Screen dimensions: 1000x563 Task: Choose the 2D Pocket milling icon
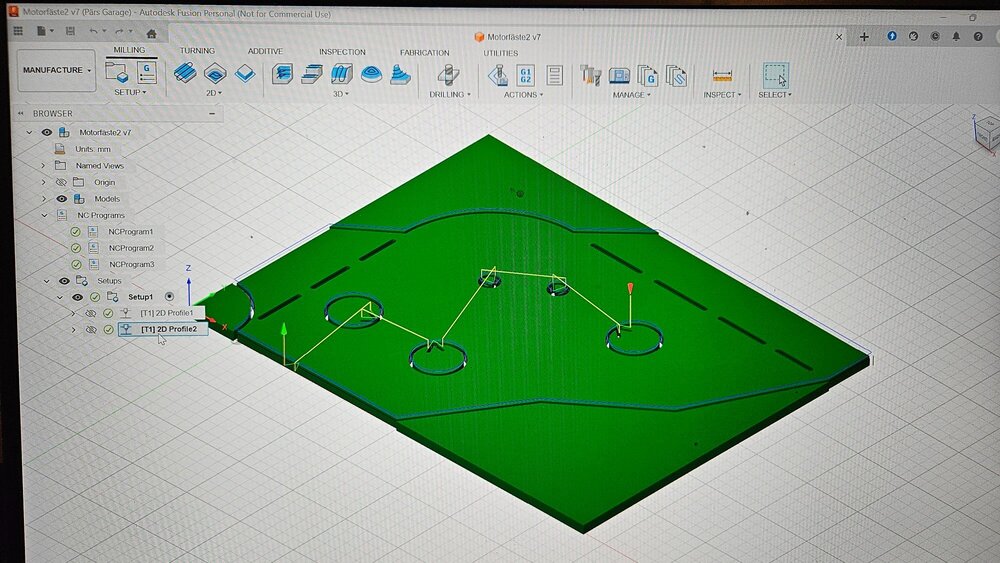[x=215, y=73]
